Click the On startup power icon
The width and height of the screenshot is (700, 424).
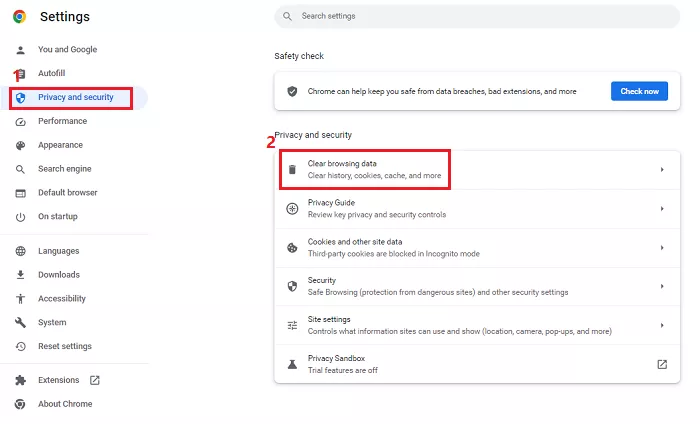tap(21, 217)
